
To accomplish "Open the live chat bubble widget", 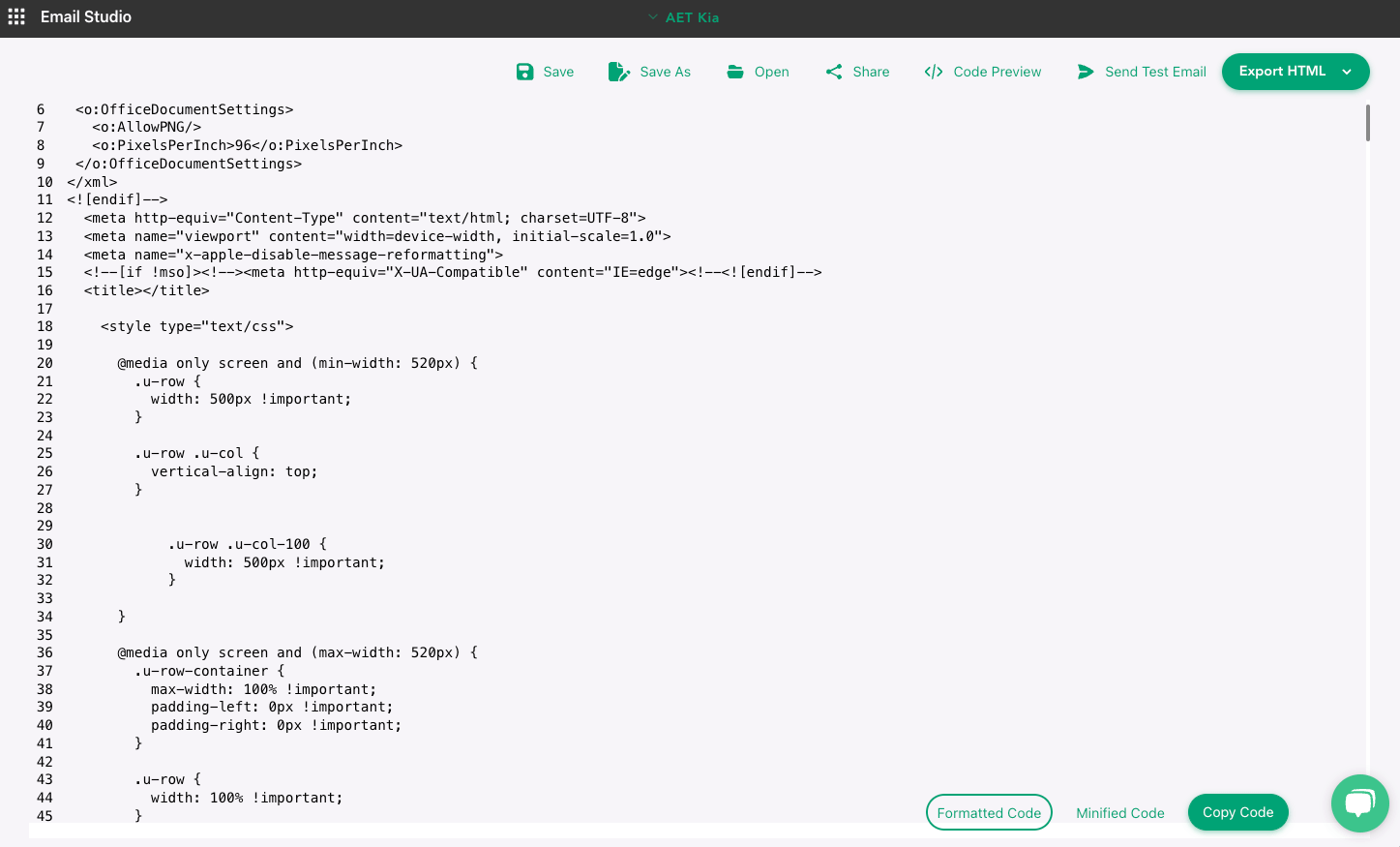I will click(1360, 803).
